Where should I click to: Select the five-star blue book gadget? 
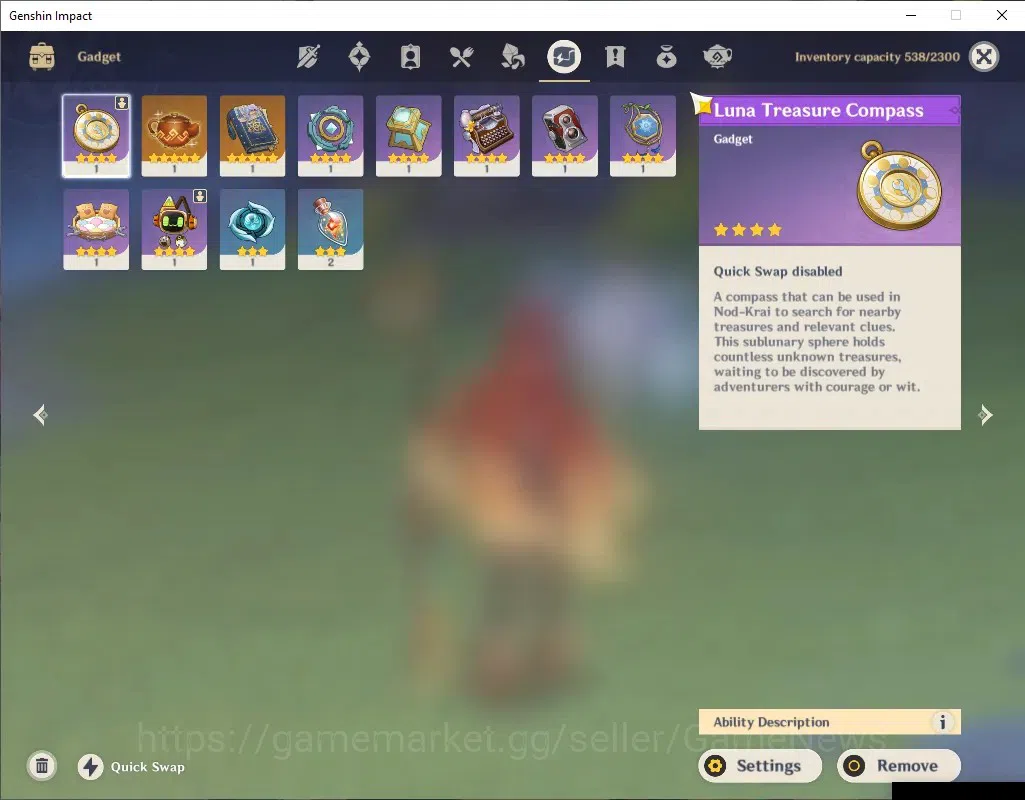(x=252, y=136)
